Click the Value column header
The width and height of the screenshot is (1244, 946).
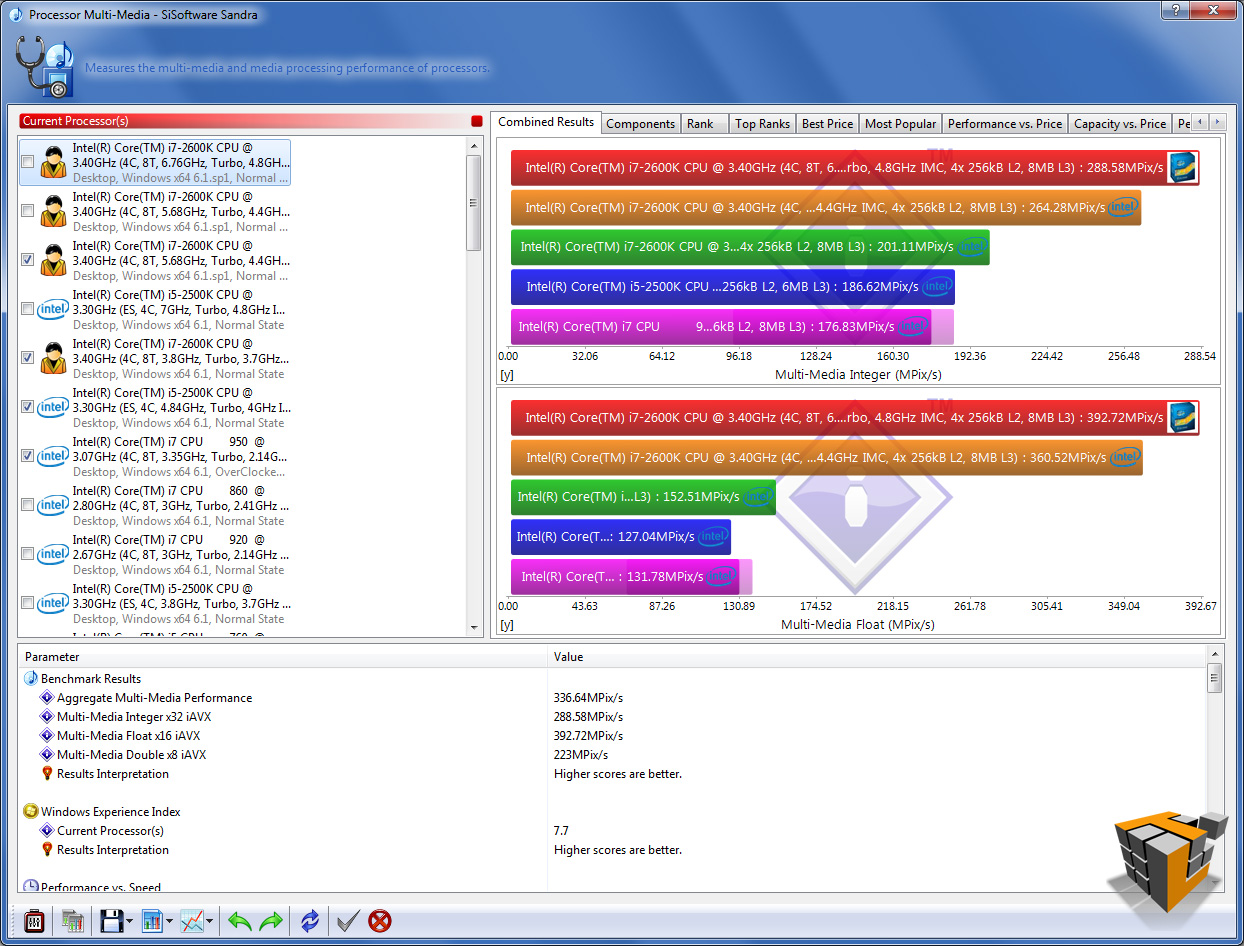click(x=877, y=657)
